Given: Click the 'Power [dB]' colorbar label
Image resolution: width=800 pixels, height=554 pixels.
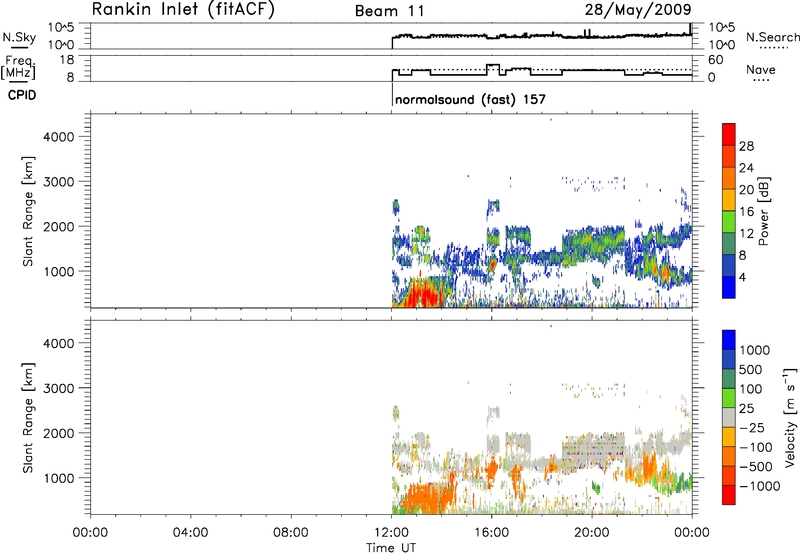Looking at the screenshot, I should point(763,211).
